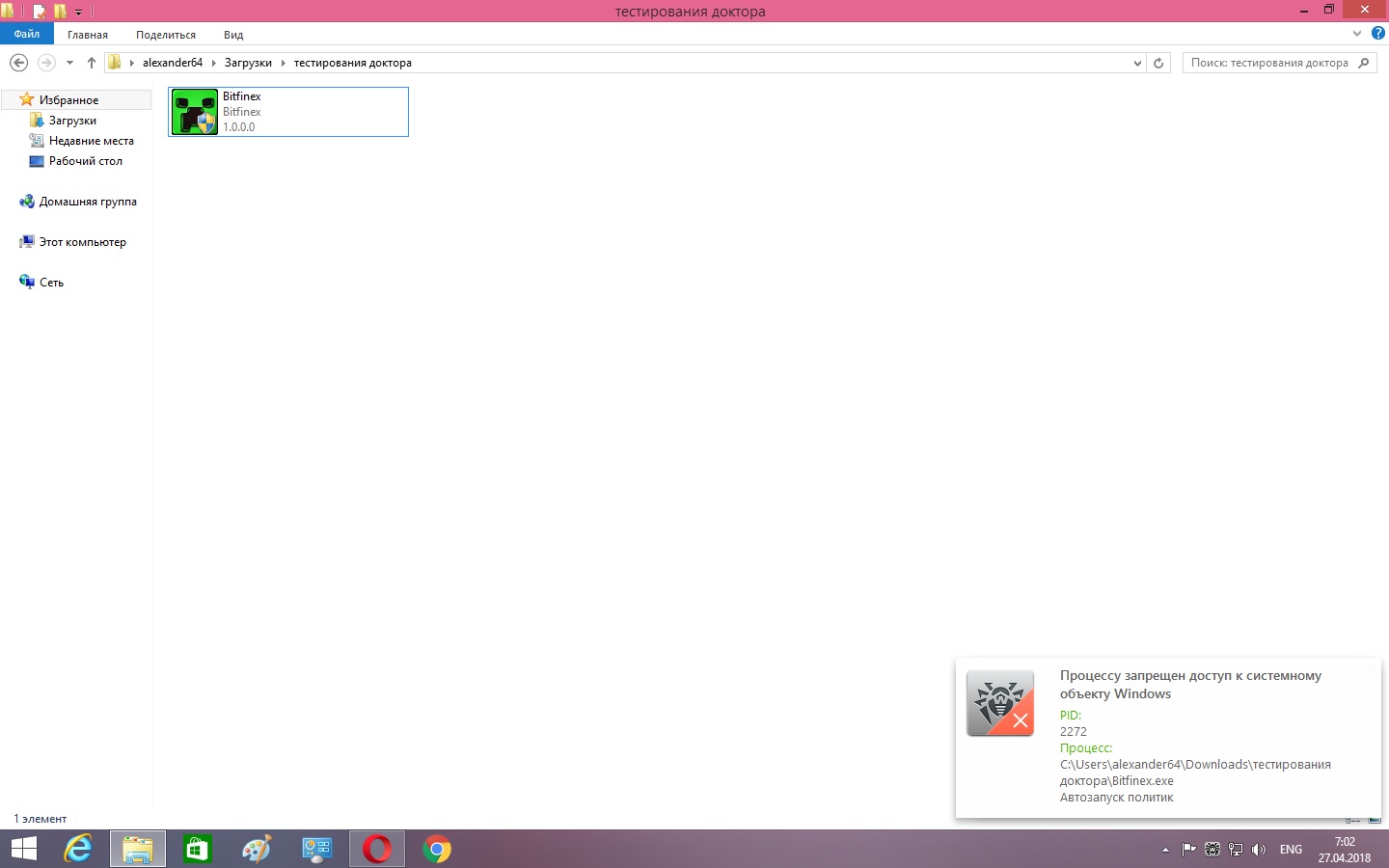Click the '1 элемент' status bar text
1389x868 pixels.
(41, 819)
